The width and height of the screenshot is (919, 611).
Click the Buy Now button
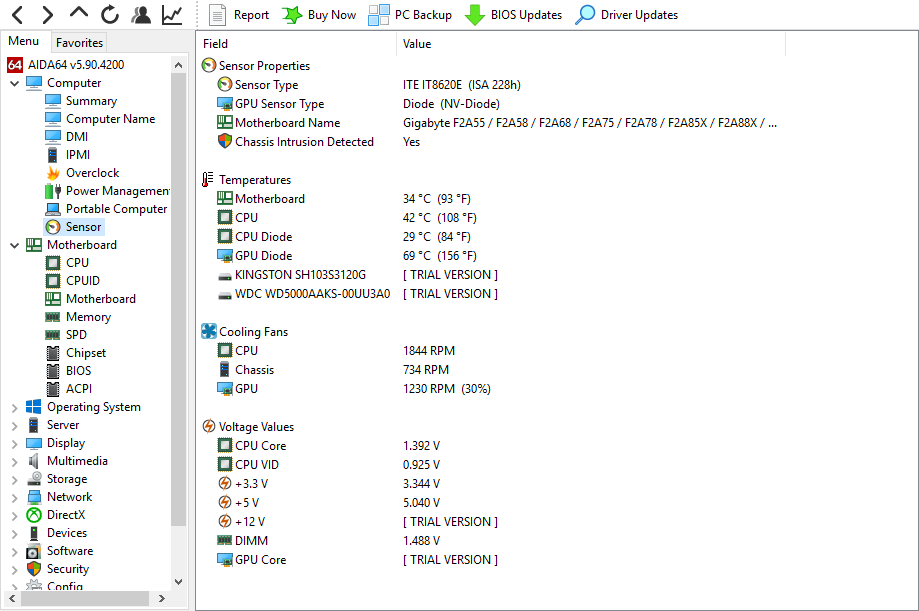(x=319, y=15)
